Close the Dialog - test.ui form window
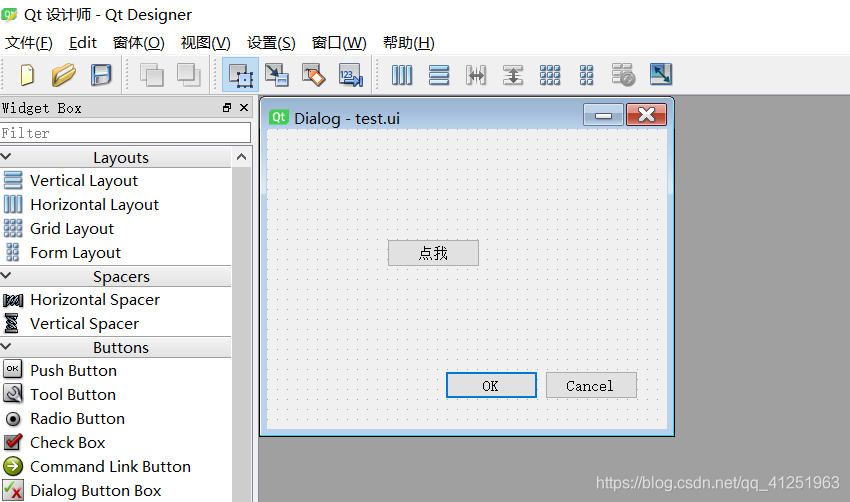 (x=646, y=115)
